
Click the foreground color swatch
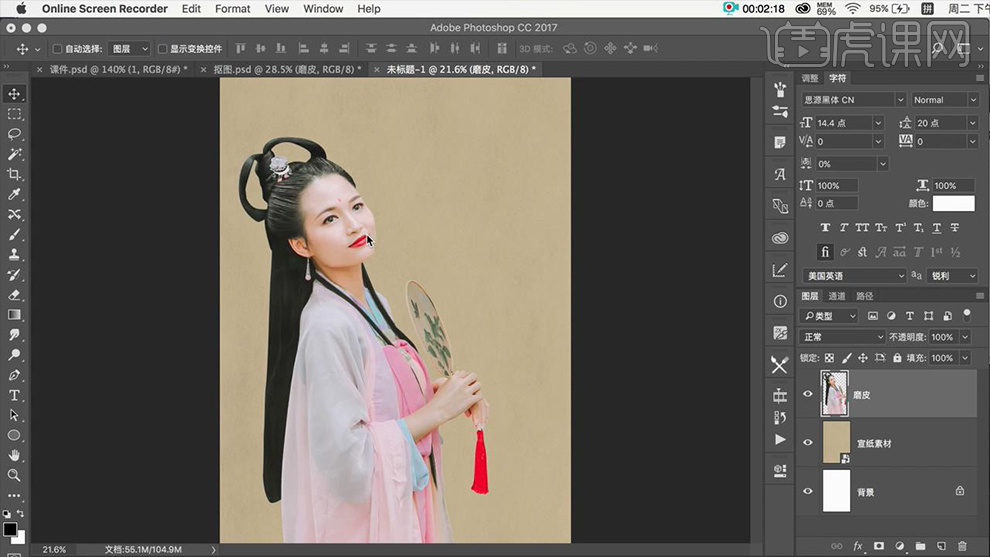[9, 529]
